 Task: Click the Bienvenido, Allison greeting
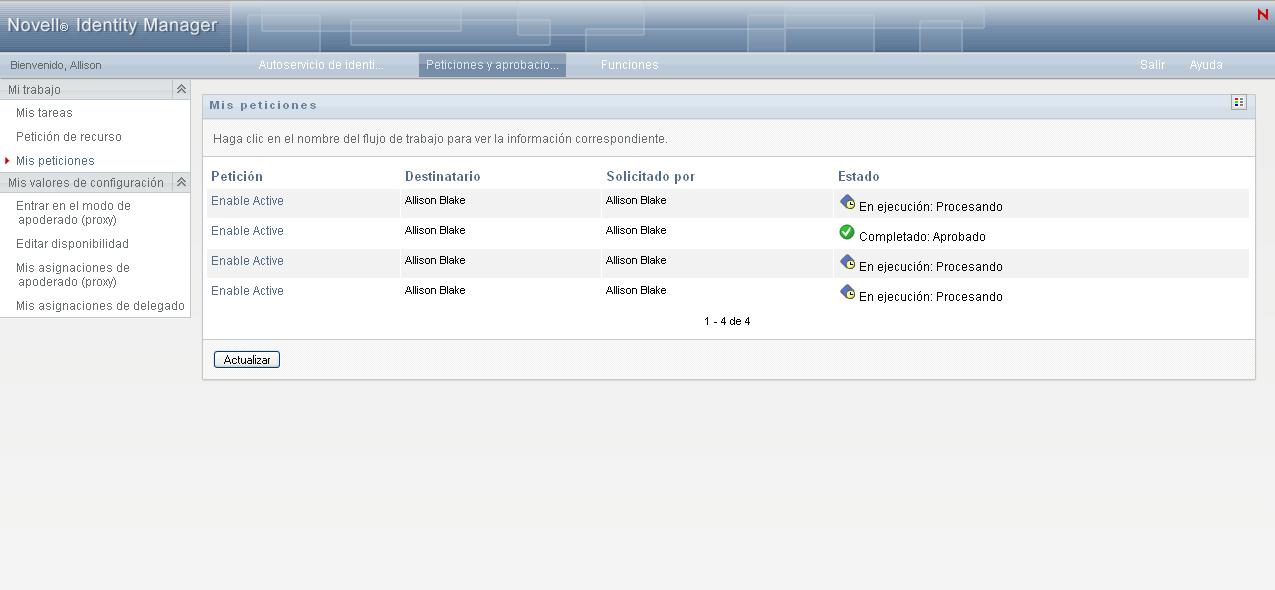click(x=56, y=65)
